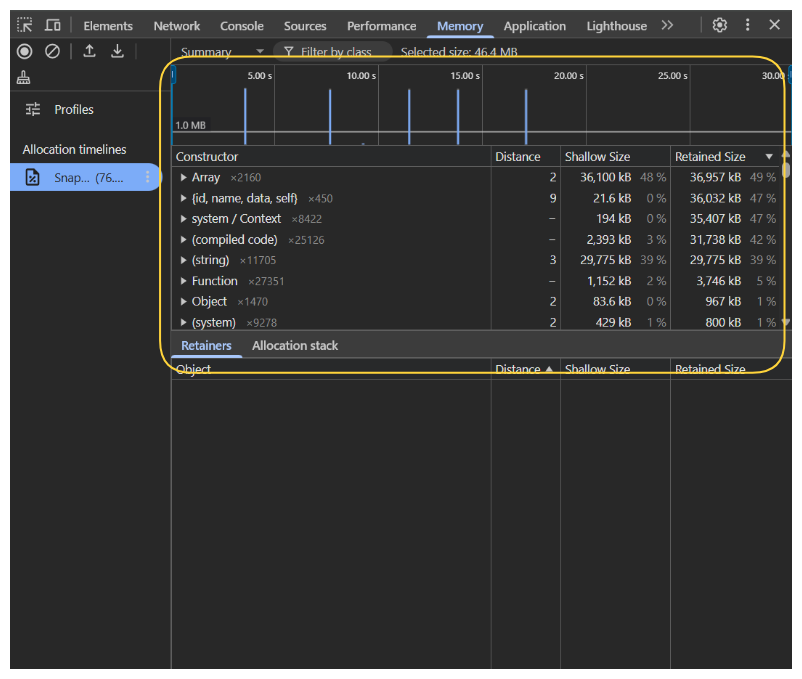Screen dimensions: 802x679
Task: Select the Retainers tab
Action: (x=206, y=346)
